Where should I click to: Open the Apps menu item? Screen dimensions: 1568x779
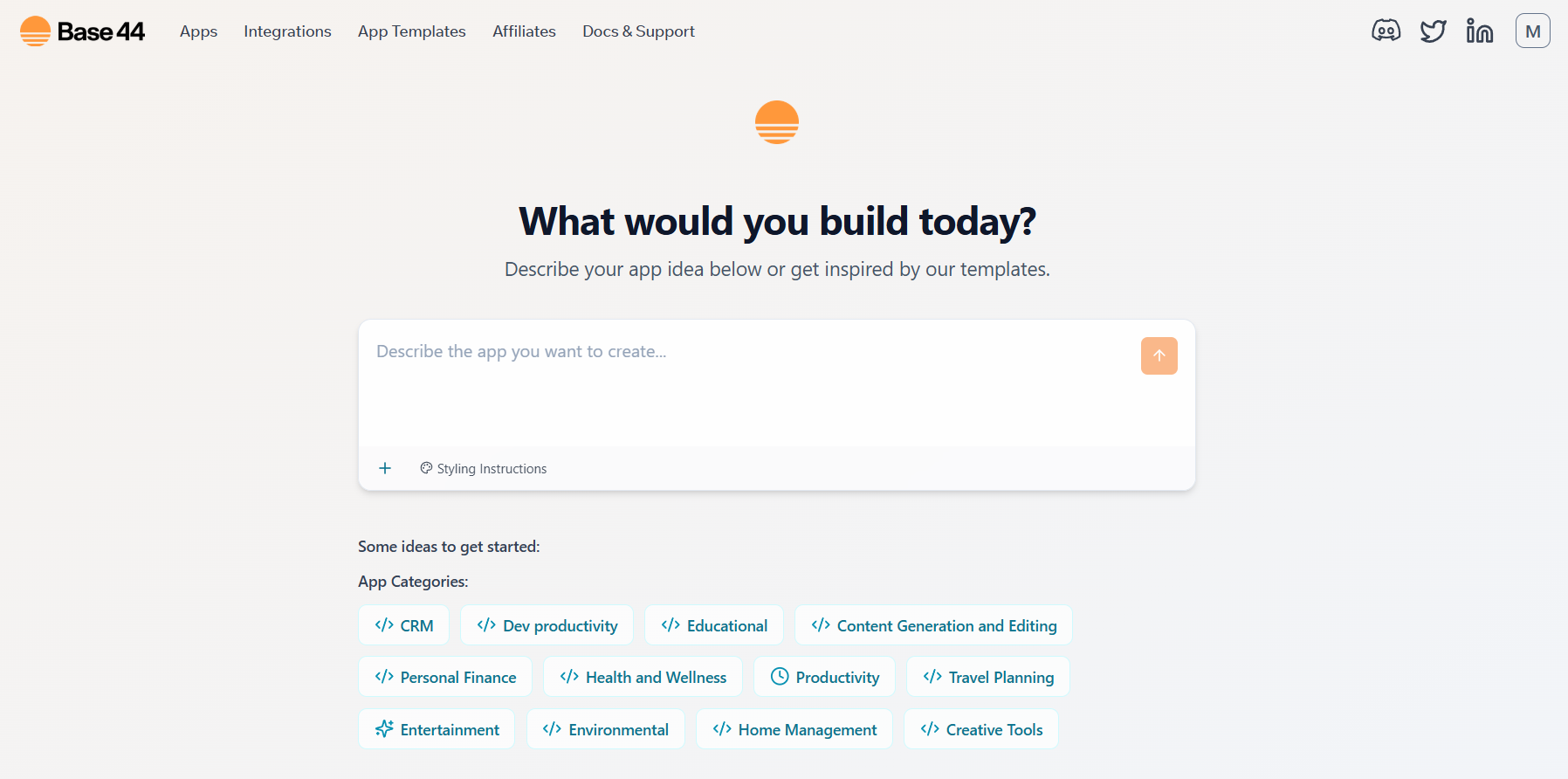(198, 31)
